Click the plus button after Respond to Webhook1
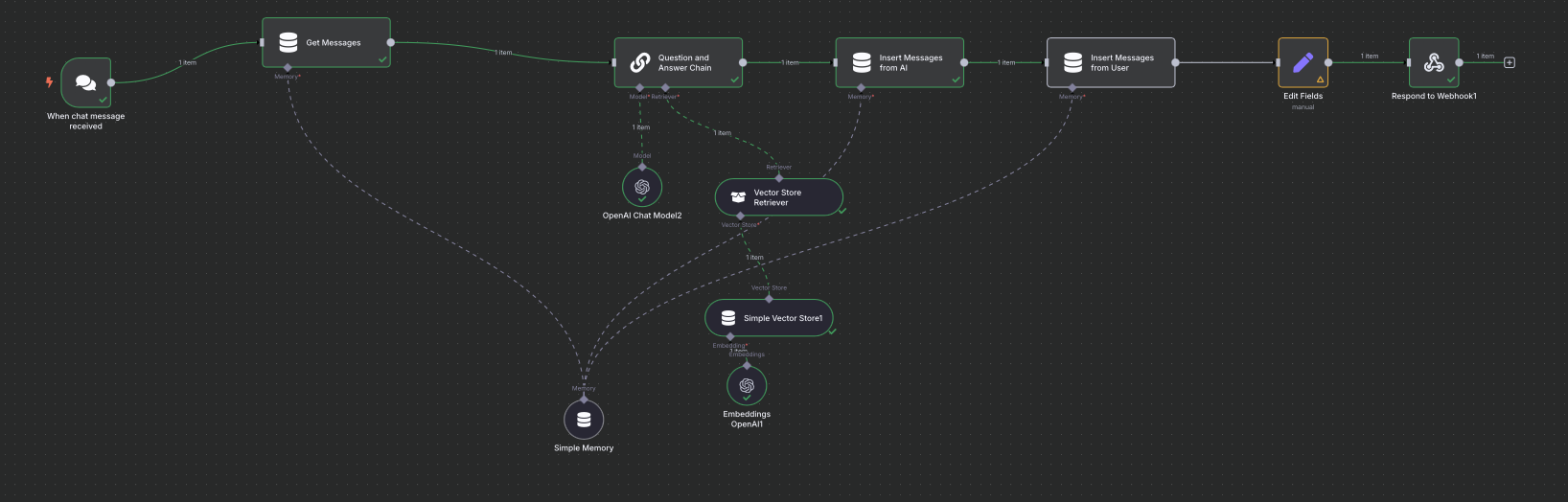The width and height of the screenshot is (1568, 502). tap(1510, 62)
